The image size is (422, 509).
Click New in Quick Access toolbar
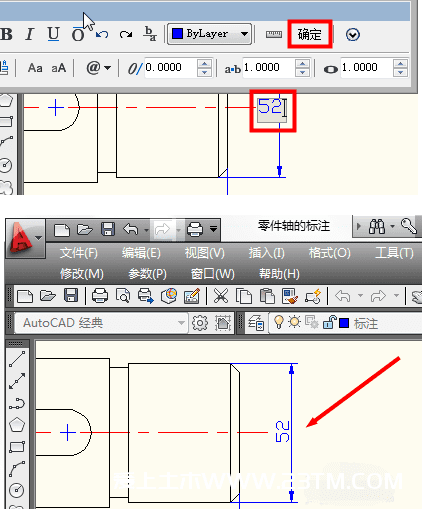pyautogui.click(x=62, y=230)
